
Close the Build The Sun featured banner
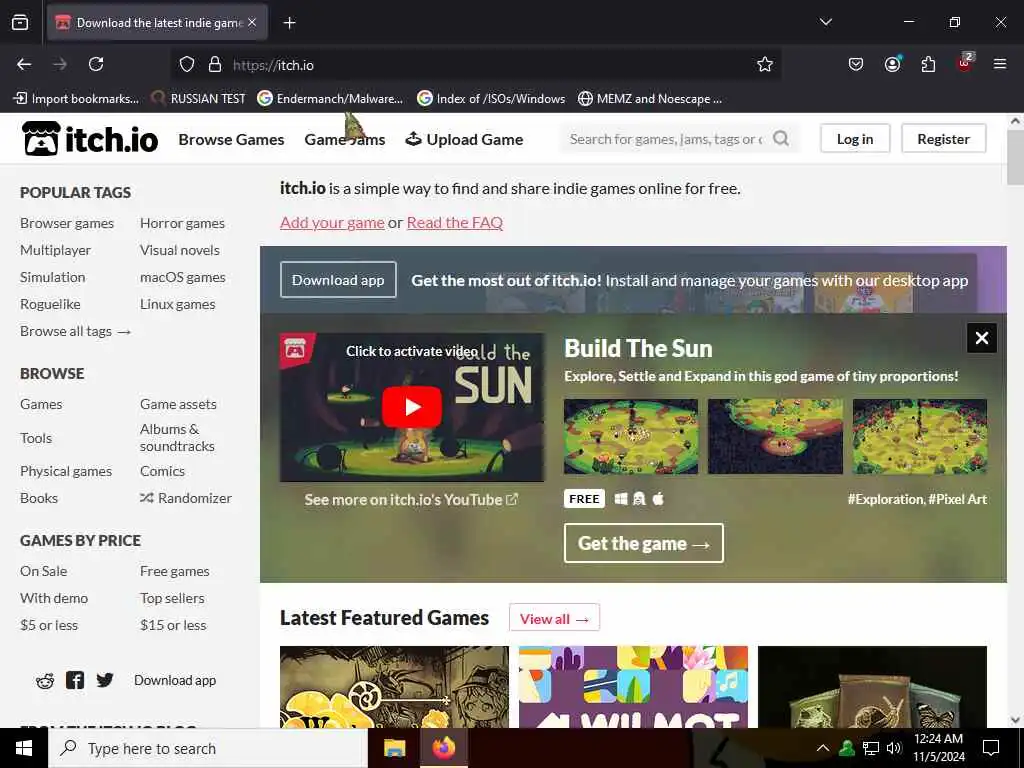982,338
